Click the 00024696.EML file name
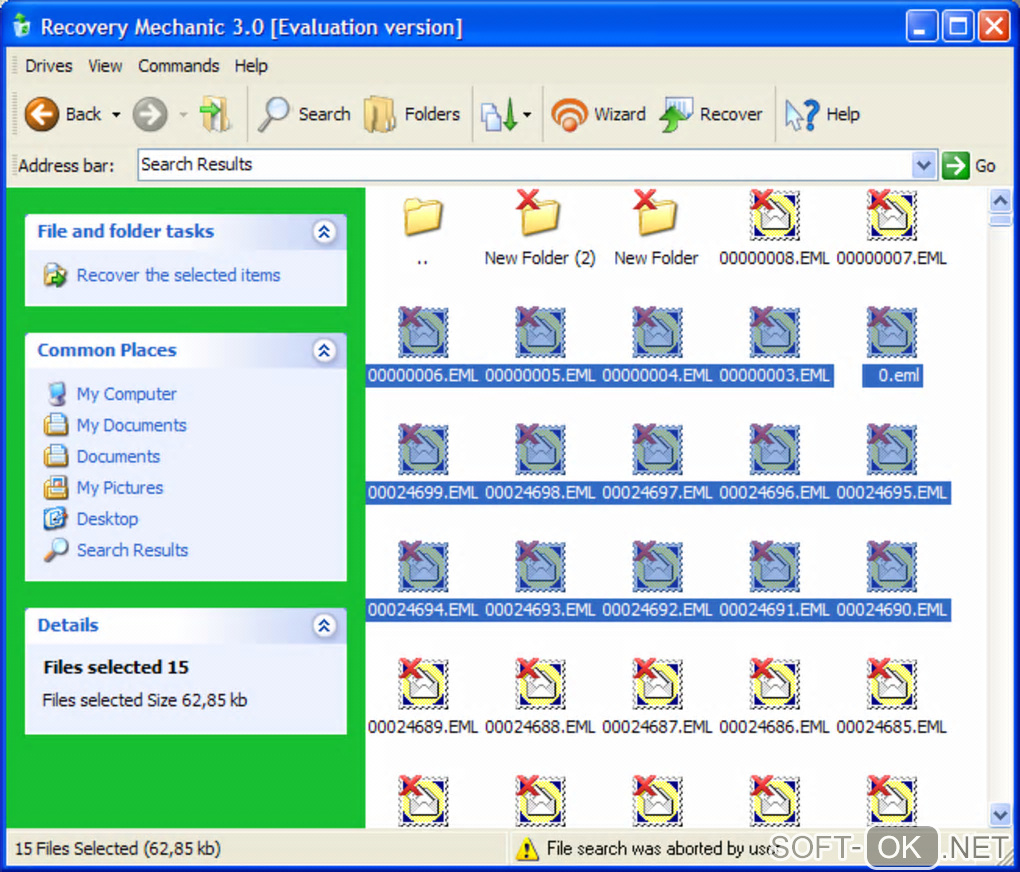 (774, 493)
